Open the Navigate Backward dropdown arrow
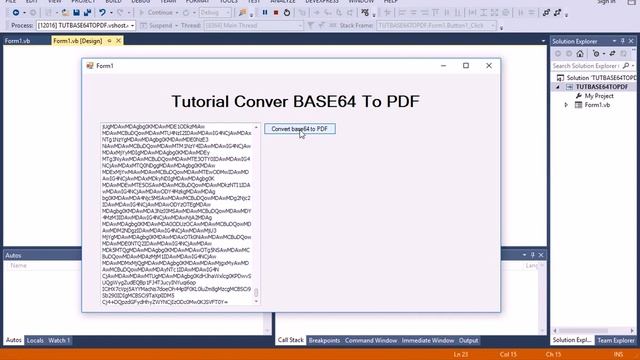 pyautogui.click(x=24, y=13)
